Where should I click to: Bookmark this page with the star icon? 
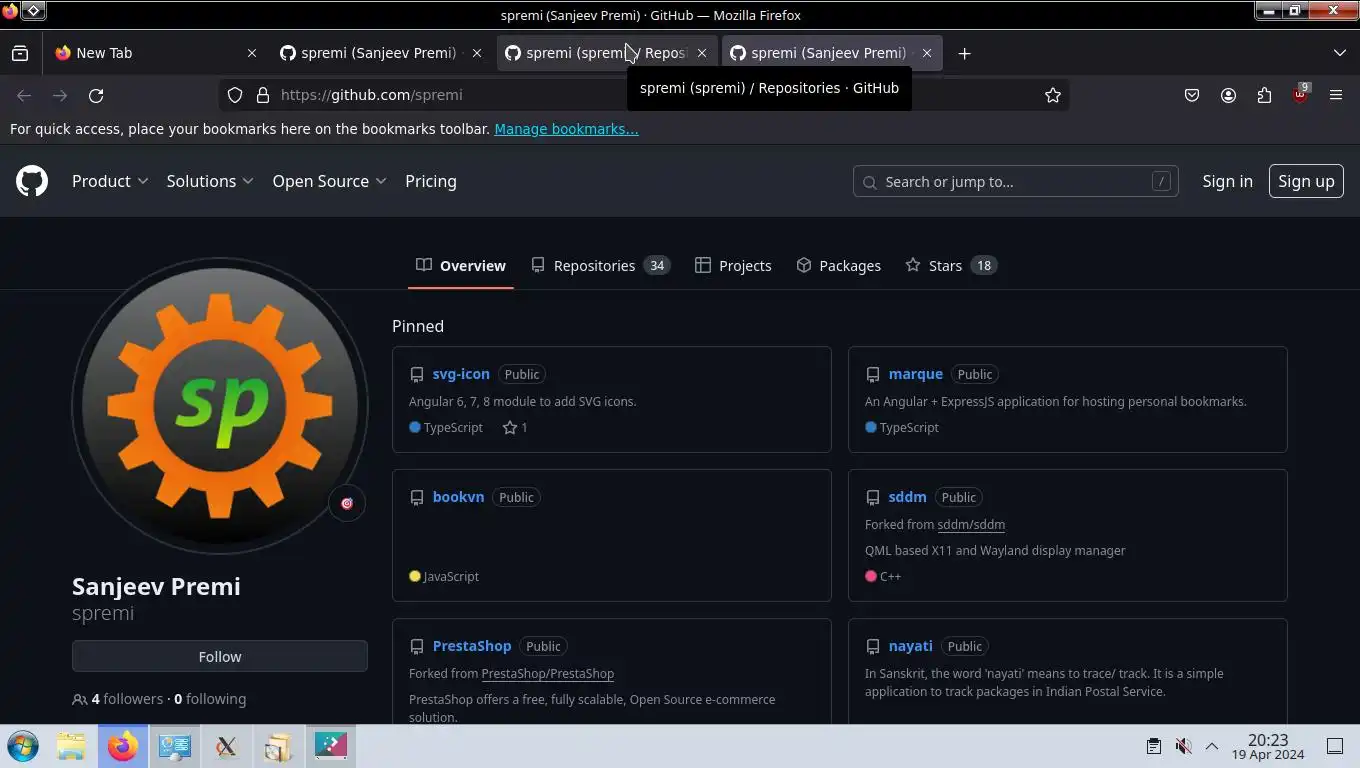(1053, 95)
